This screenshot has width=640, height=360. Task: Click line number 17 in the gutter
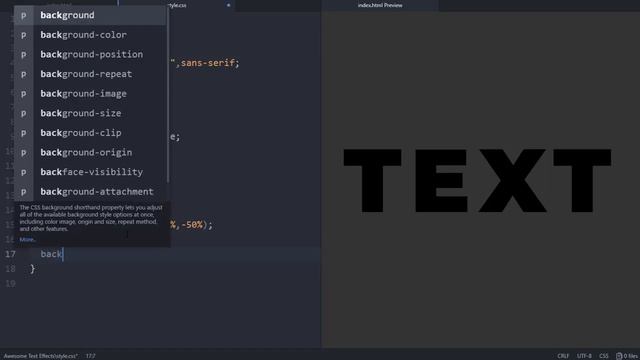pyautogui.click(x=10, y=254)
